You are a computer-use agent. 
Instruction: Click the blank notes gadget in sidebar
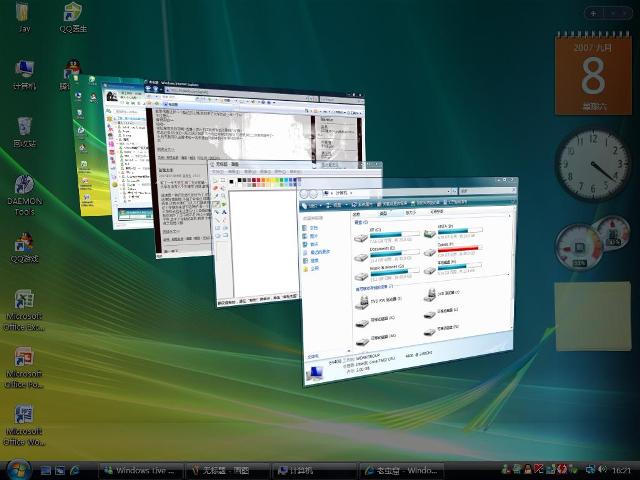593,315
